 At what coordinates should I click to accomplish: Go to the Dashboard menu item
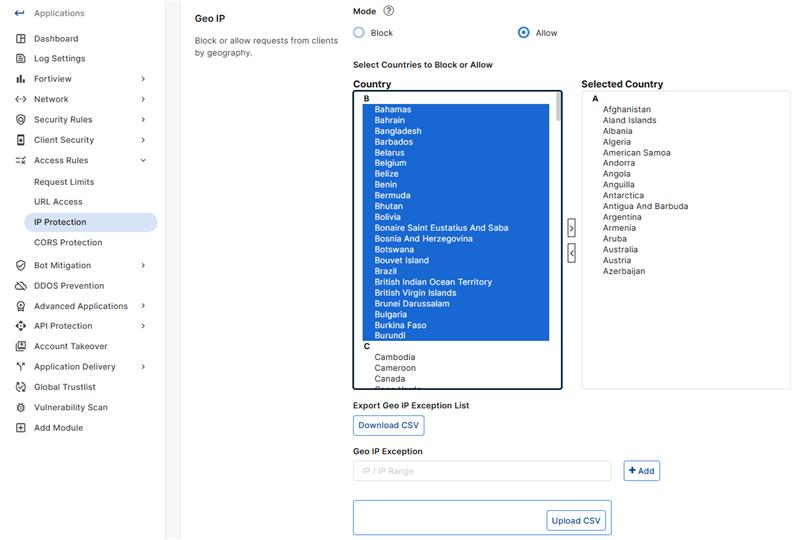(56, 38)
